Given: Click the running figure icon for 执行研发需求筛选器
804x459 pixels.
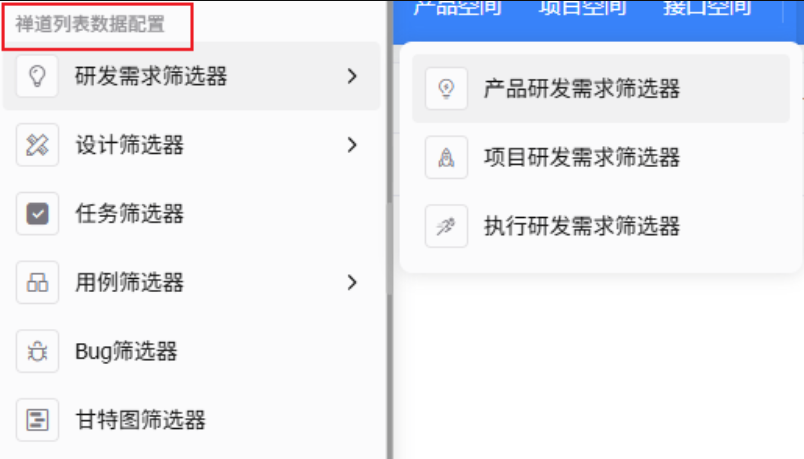Looking at the screenshot, I should (x=446, y=226).
